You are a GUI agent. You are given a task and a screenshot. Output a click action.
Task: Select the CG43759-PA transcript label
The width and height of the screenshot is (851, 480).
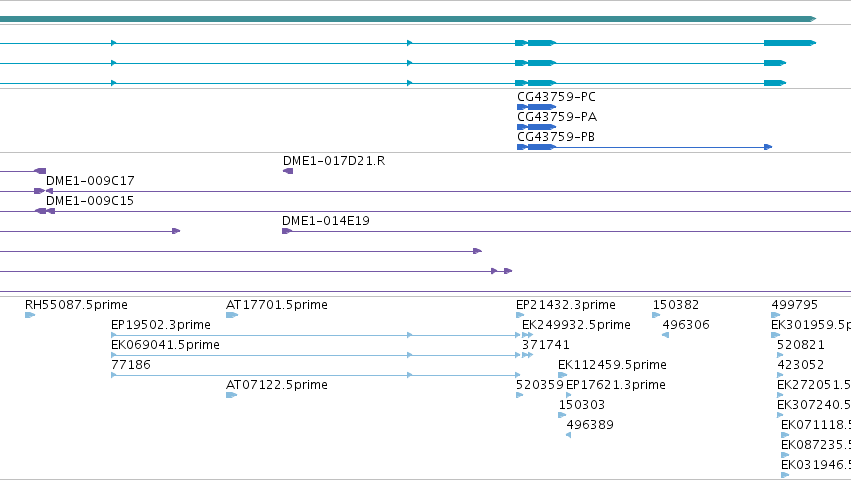tap(557, 117)
